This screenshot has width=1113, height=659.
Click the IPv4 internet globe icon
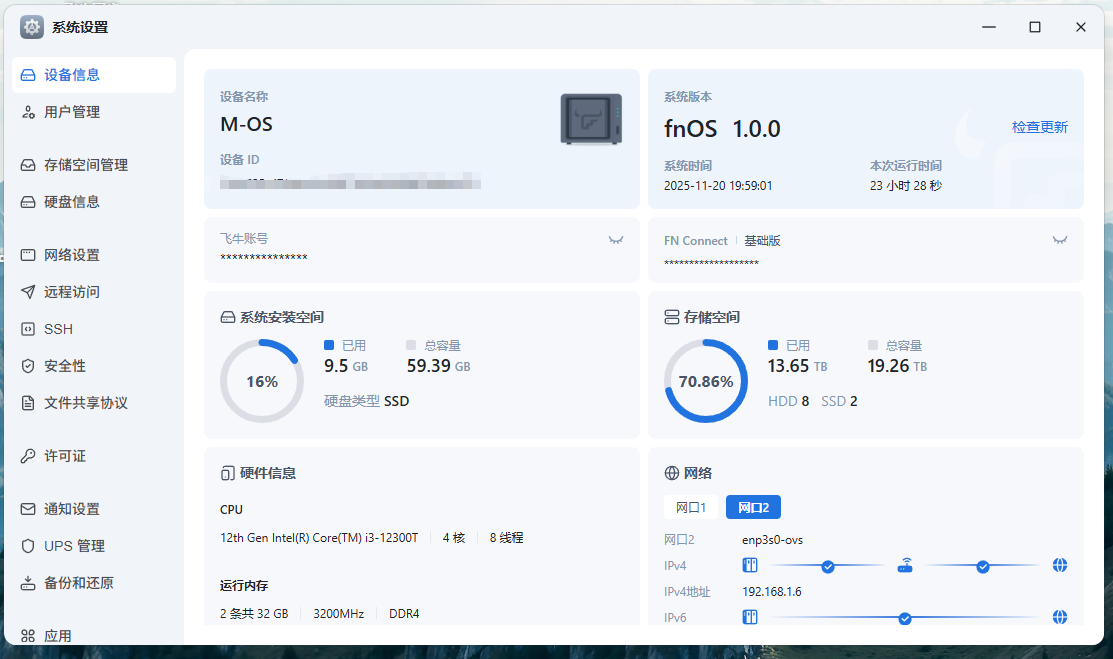click(1060, 565)
